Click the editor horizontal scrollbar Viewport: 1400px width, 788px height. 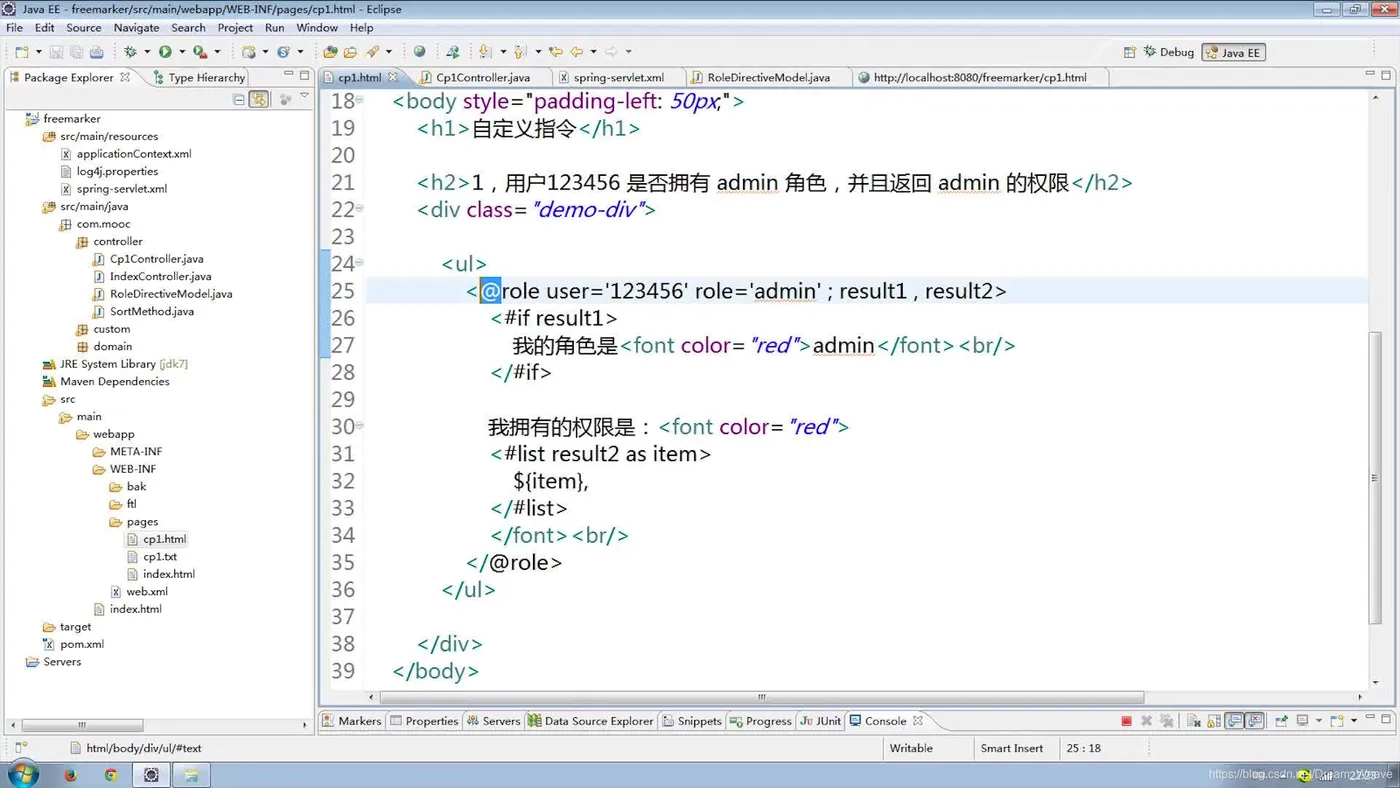761,697
